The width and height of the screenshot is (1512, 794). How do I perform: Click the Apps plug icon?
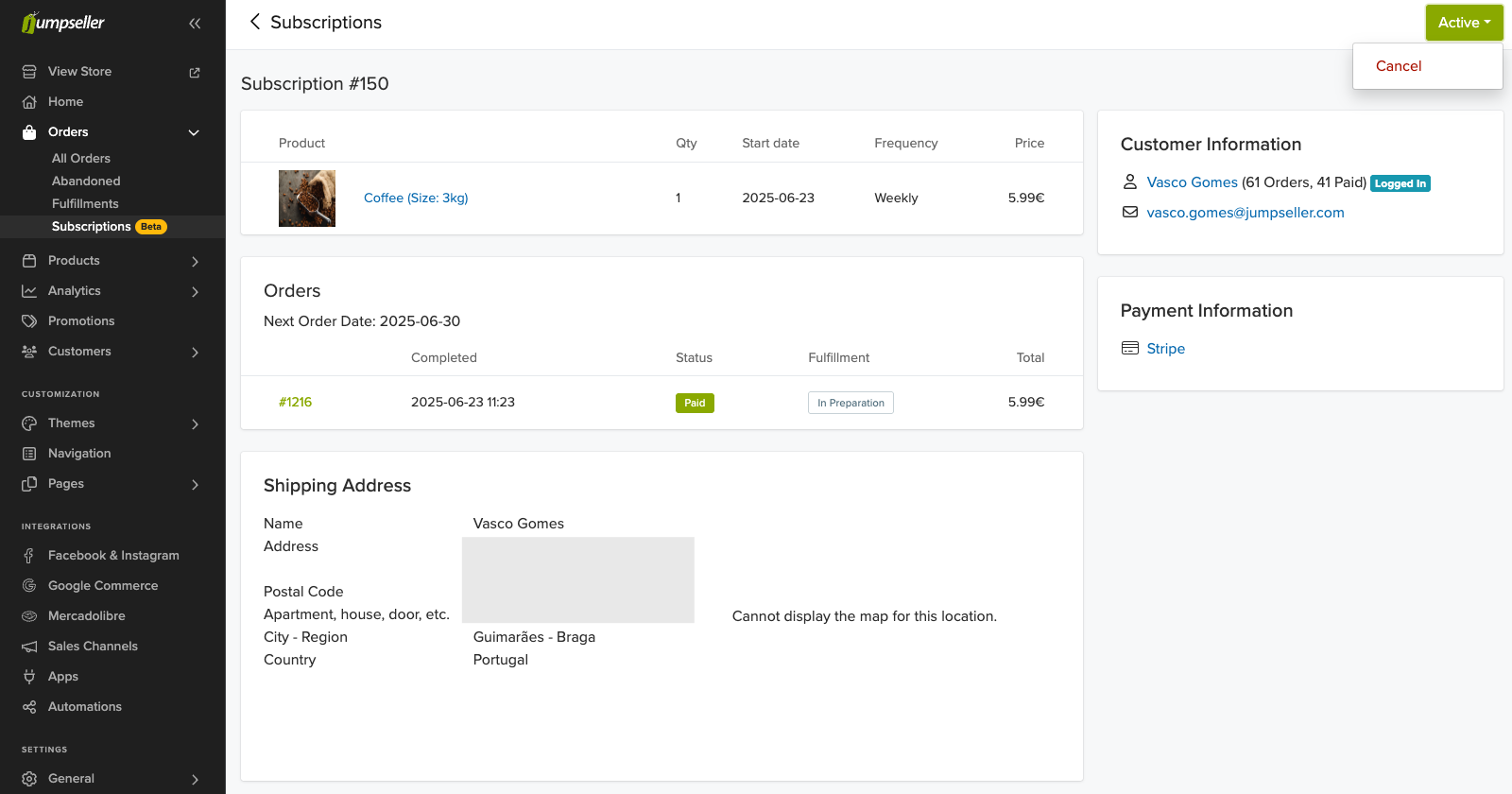point(29,677)
